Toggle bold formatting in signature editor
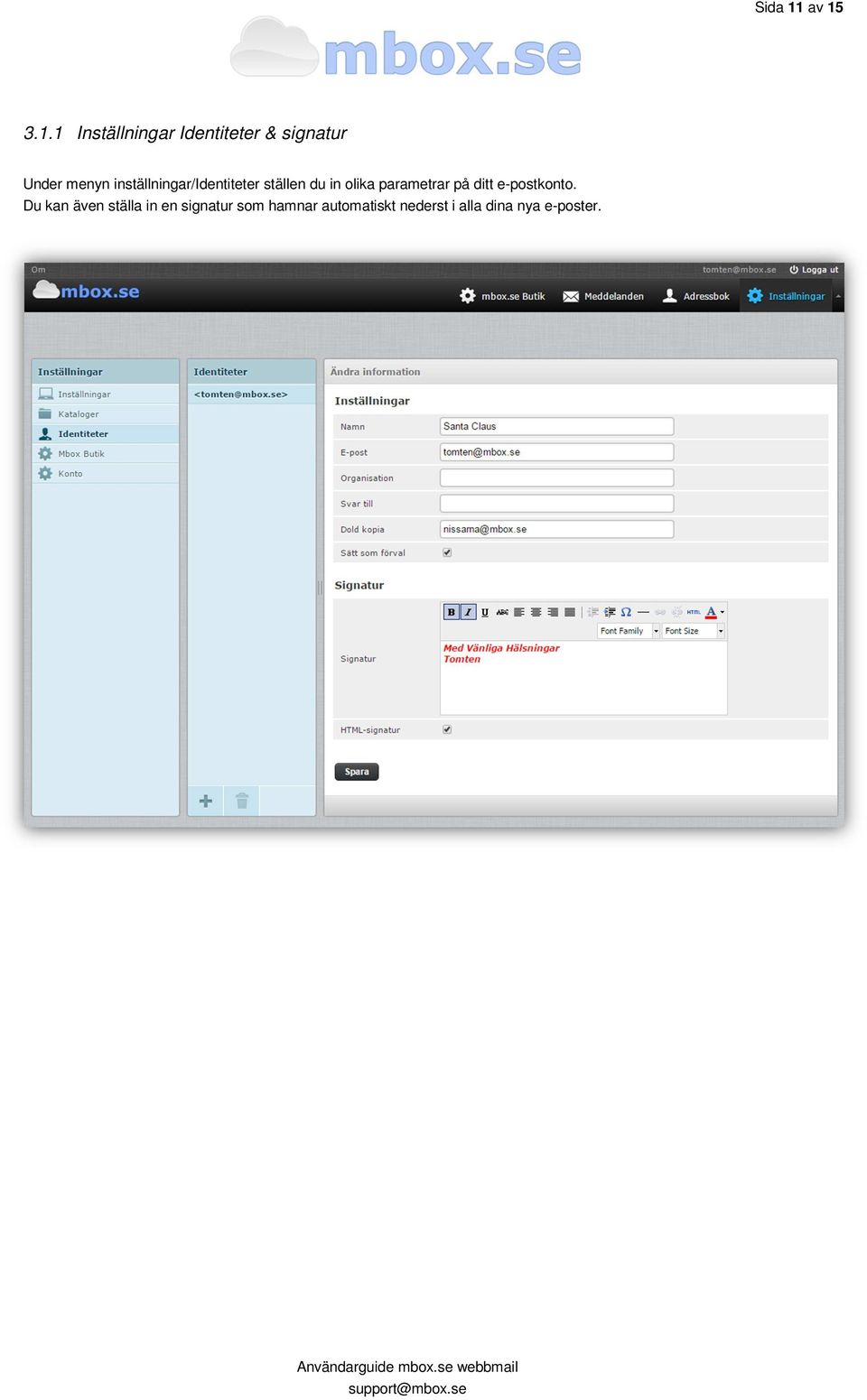The height and width of the screenshot is (1400, 867). (452, 612)
